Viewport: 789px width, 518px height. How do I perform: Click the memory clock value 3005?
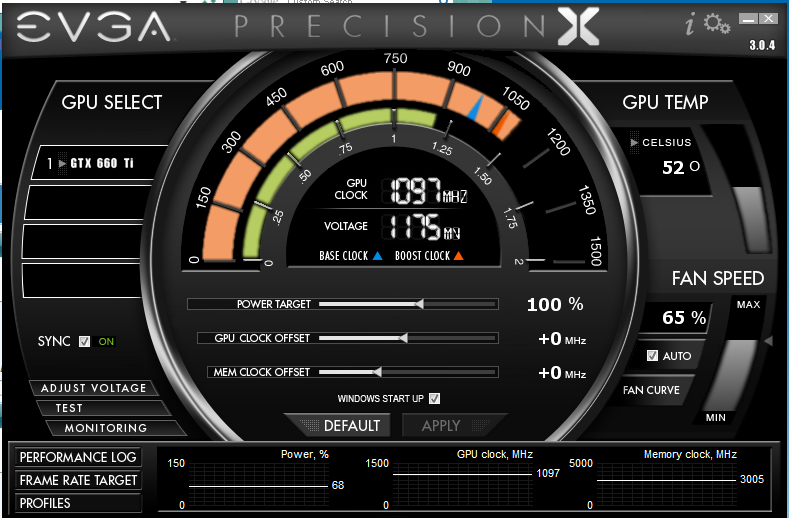752,479
